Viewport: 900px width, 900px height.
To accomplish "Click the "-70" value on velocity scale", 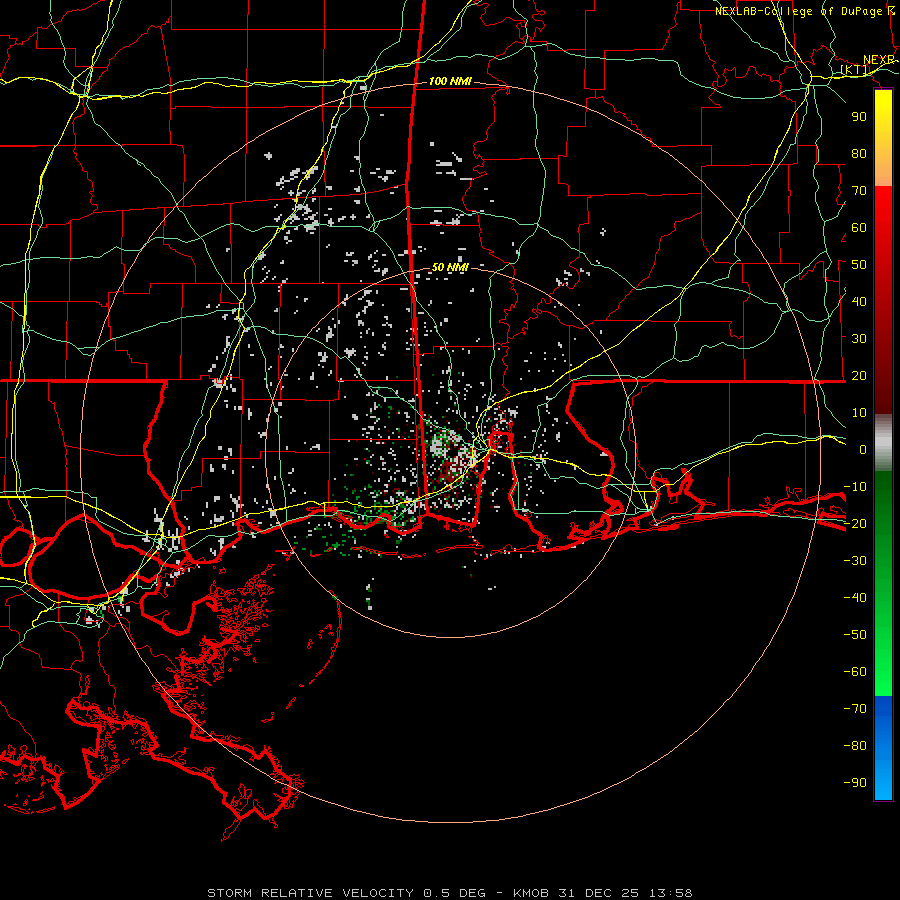I will click(855, 709).
